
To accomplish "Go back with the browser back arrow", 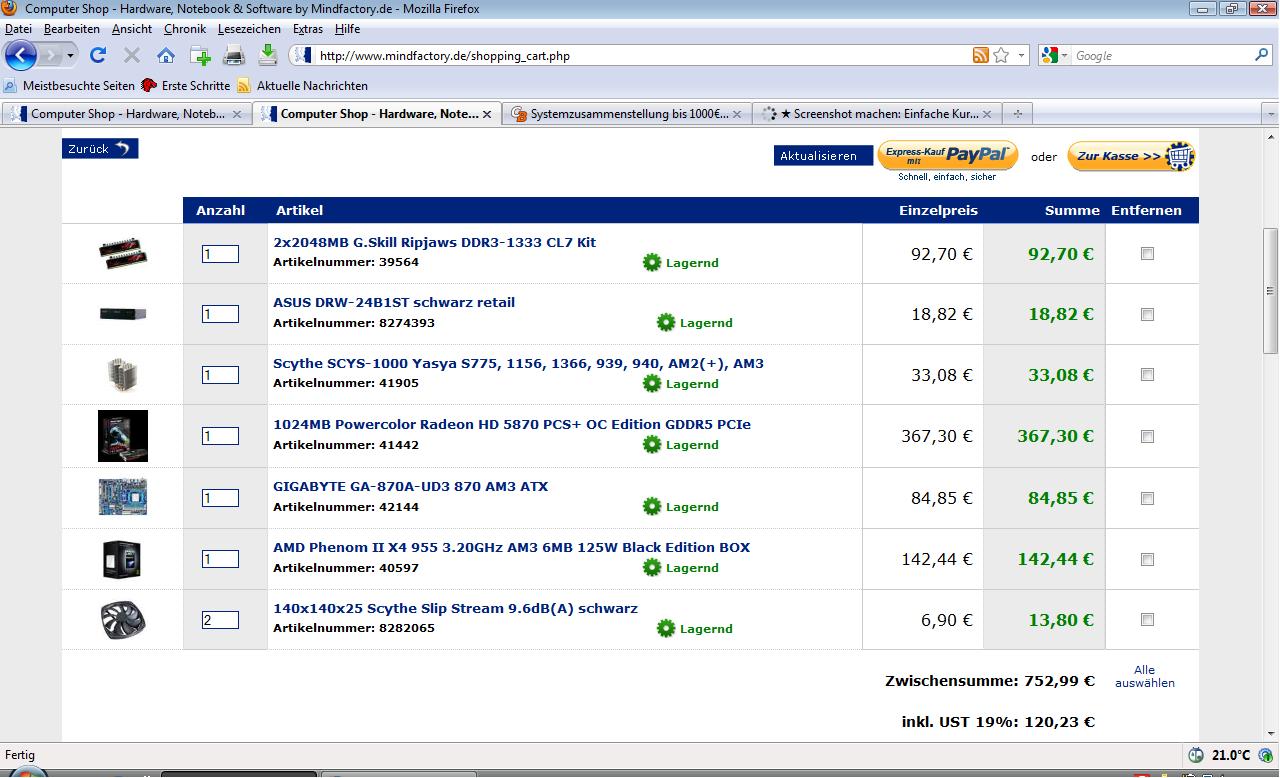I will 22,55.
